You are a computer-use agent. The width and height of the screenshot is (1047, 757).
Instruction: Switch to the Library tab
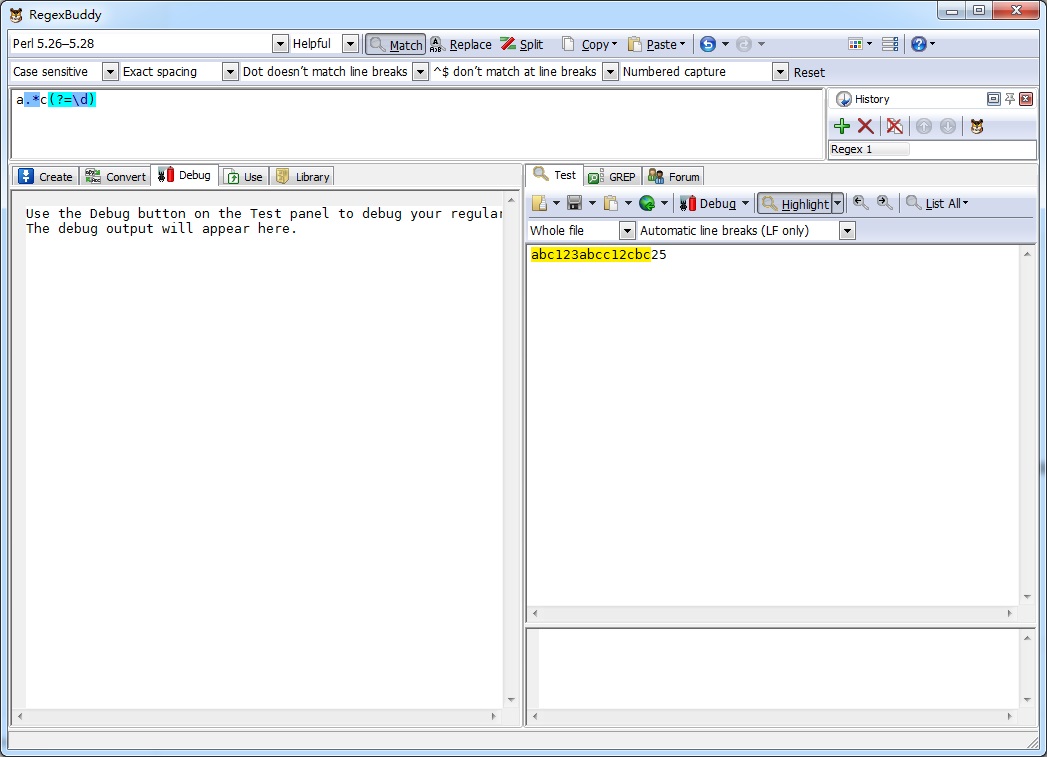click(x=302, y=177)
